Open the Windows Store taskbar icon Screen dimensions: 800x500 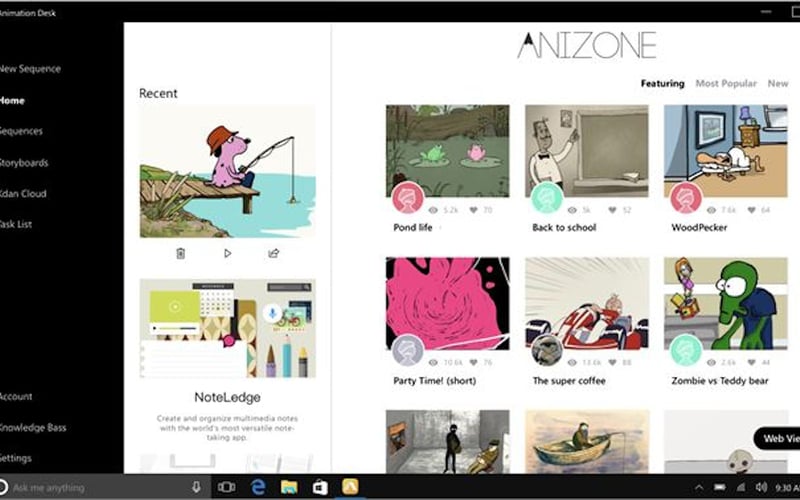(x=320, y=487)
